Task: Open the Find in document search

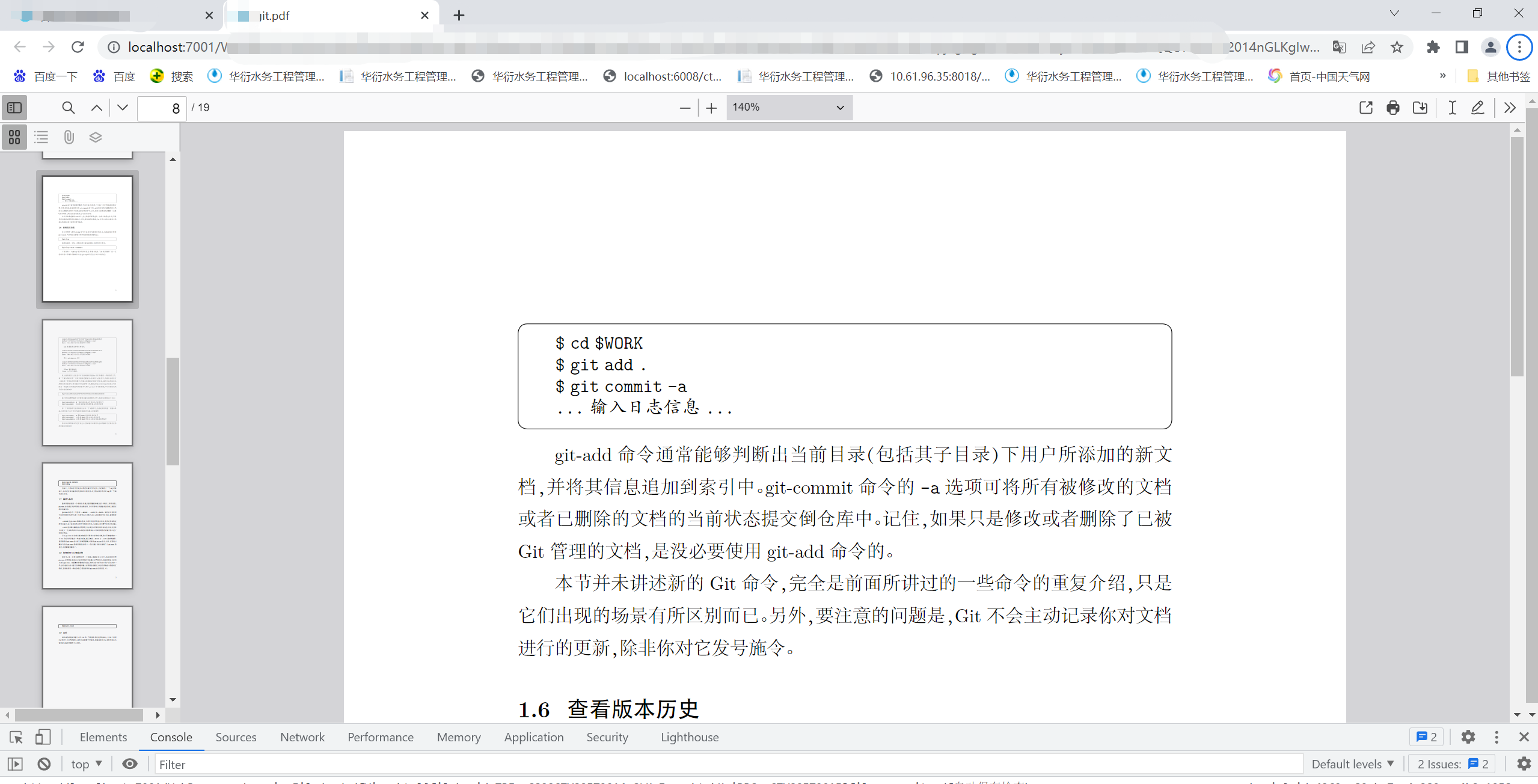Action: pyautogui.click(x=68, y=107)
